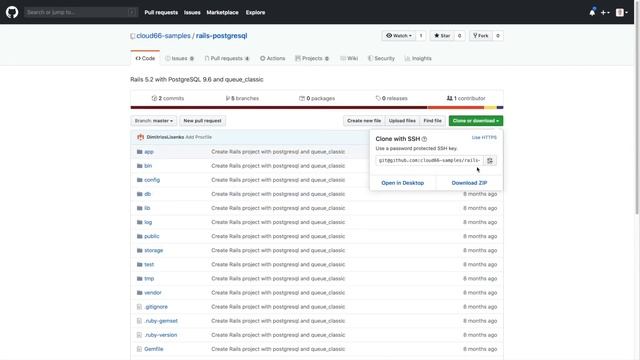Click the .gitignore file icon
Screen dimensions: 640x360
139,307
